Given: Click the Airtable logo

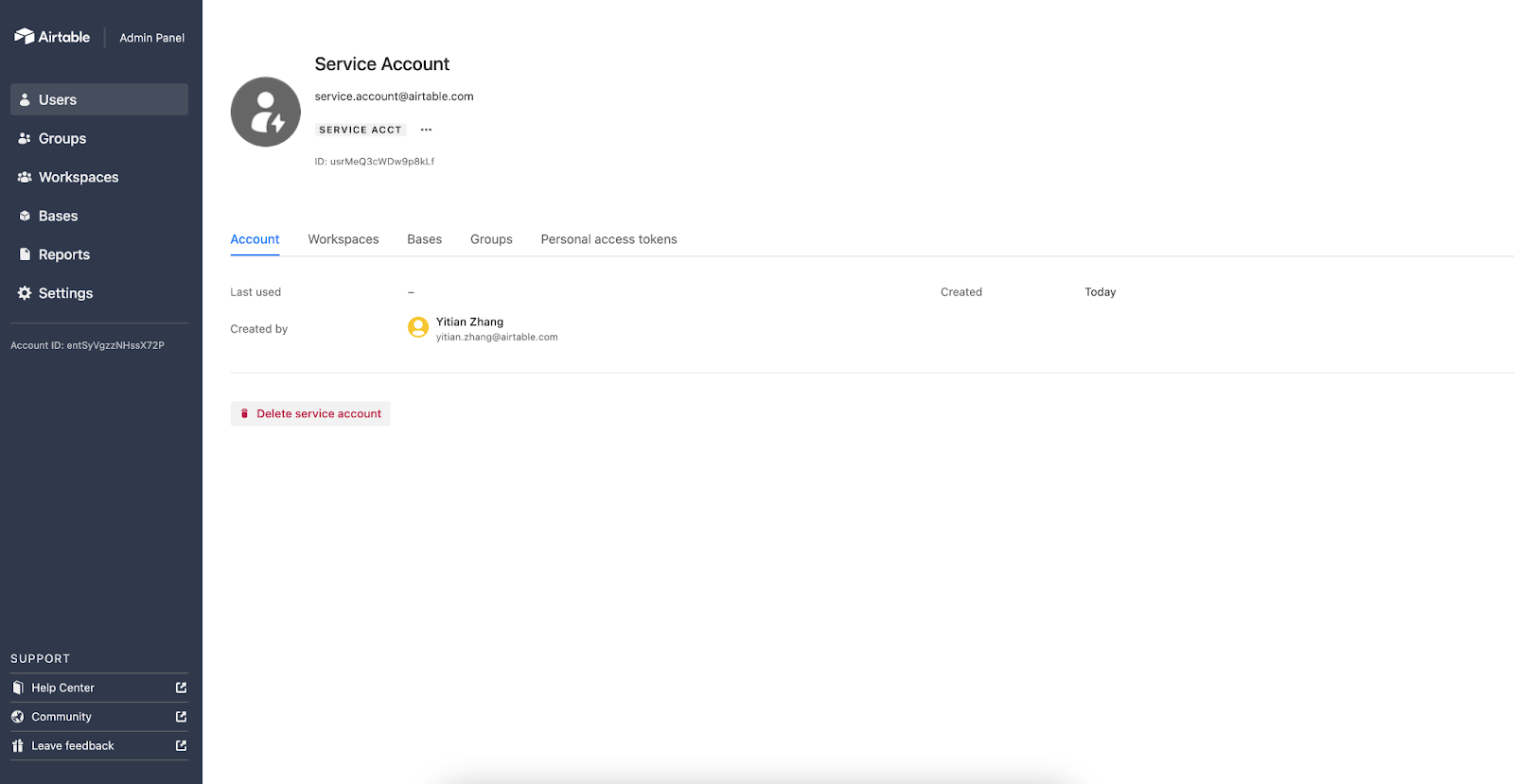Looking at the screenshot, I should (x=52, y=37).
